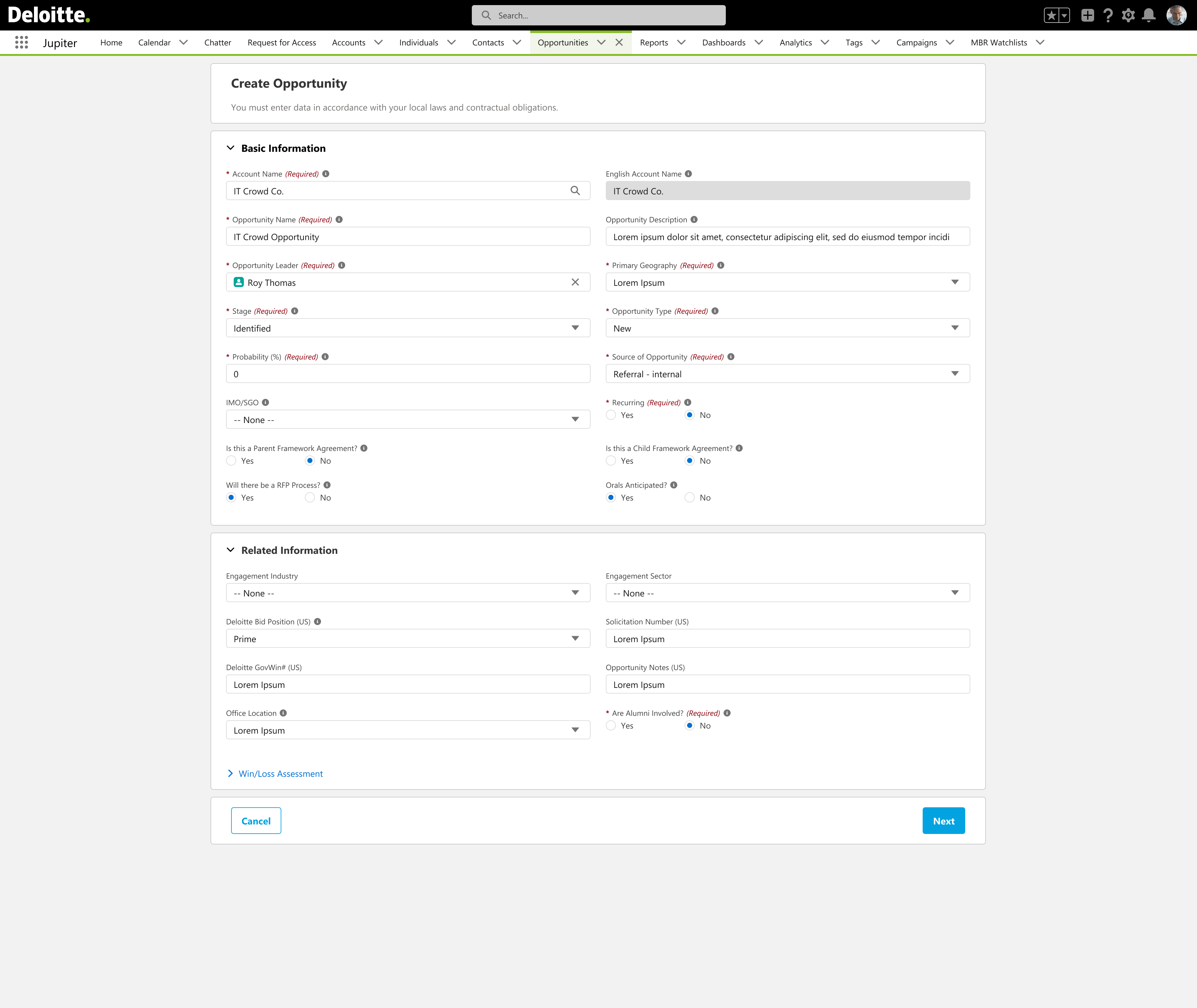Viewport: 1197px width, 1008px height.
Task: Open the help question mark icon
Action: [1108, 16]
